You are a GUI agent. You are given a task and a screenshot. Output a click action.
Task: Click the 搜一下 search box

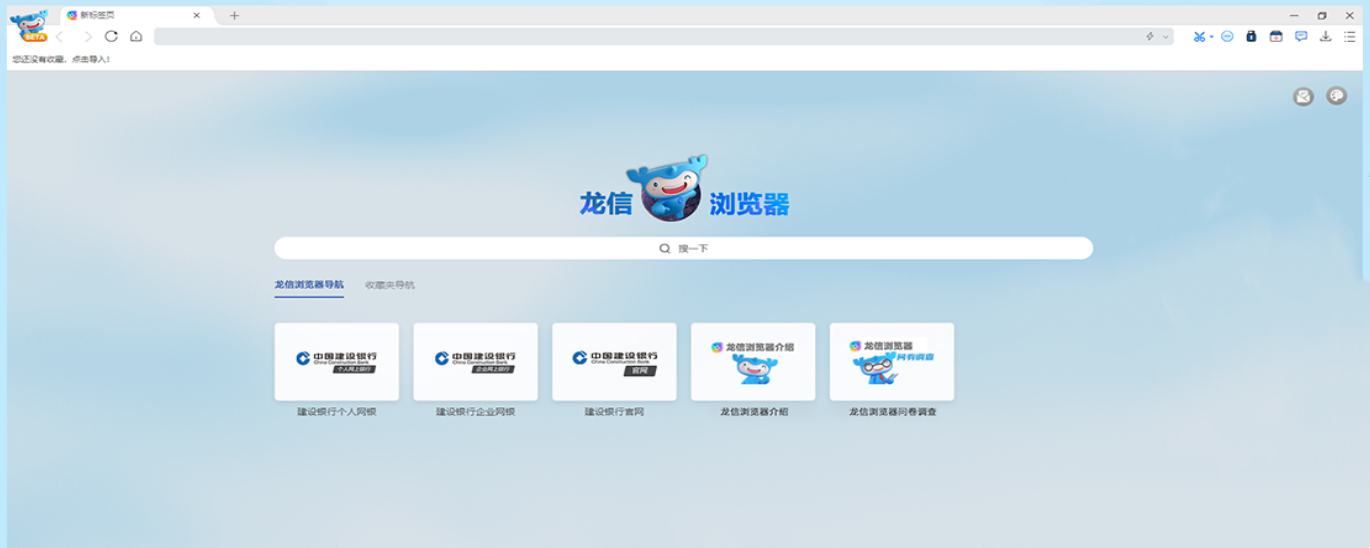(x=684, y=248)
